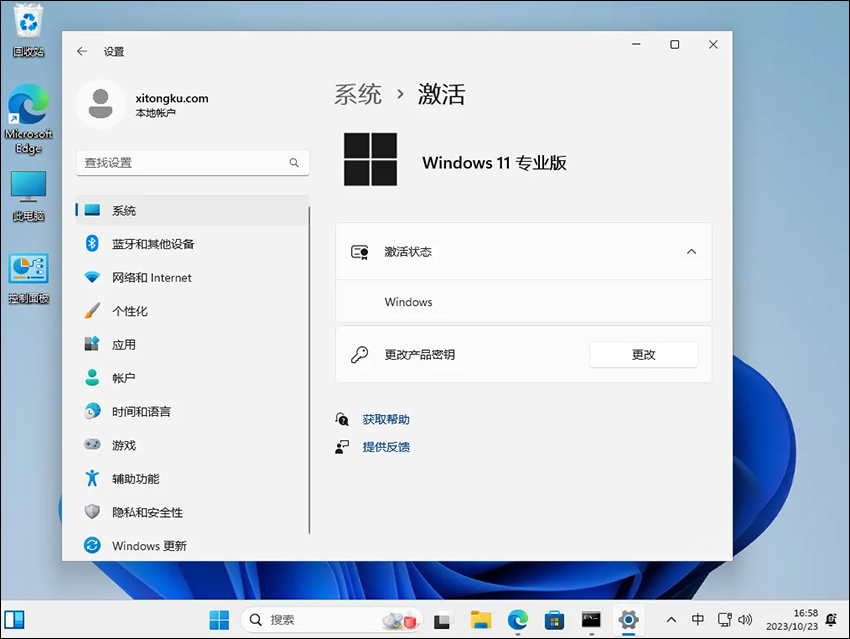Open Time and language settings
Viewport: 850px width, 639px height.
coord(141,411)
